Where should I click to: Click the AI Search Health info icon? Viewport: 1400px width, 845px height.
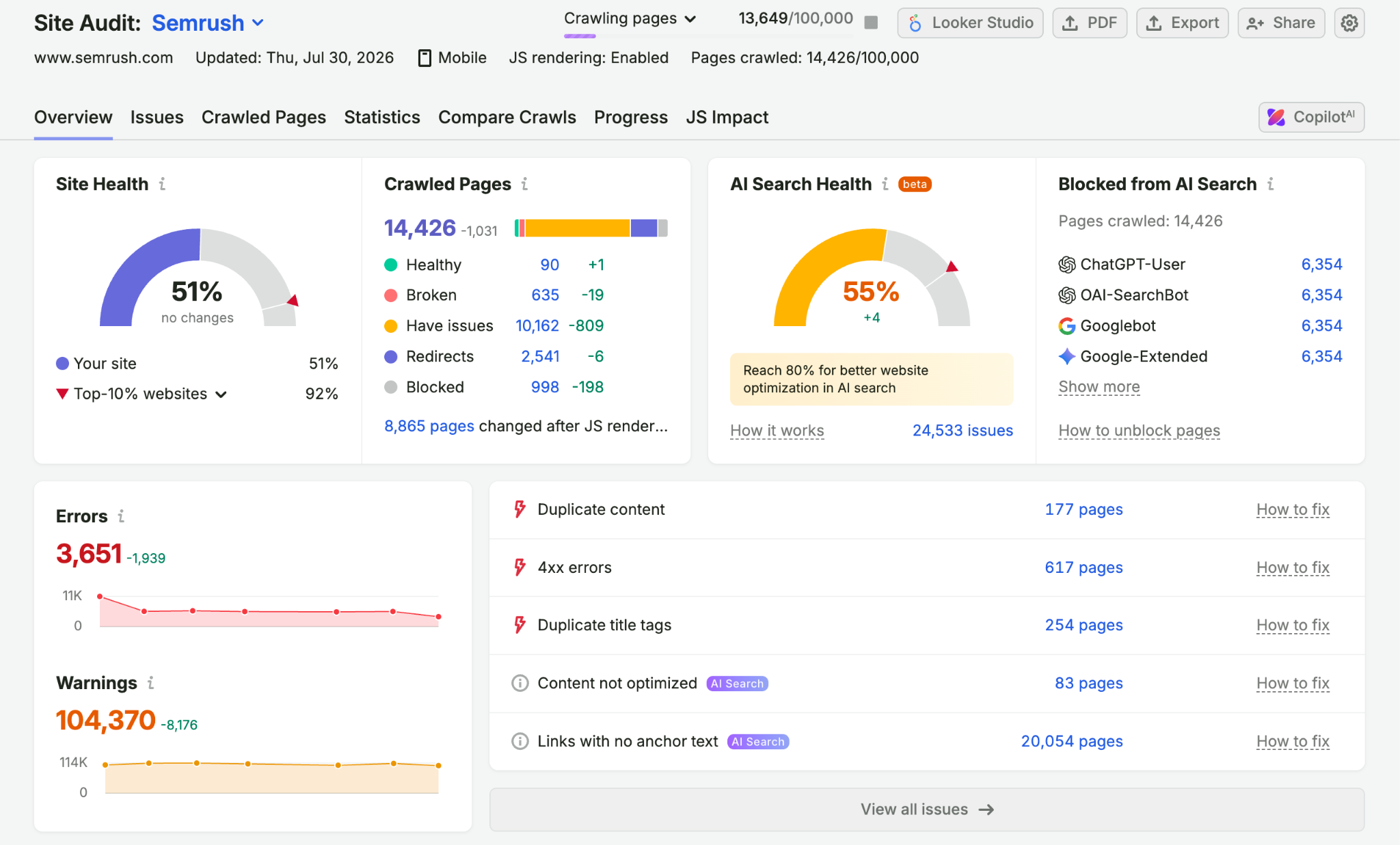(x=885, y=184)
